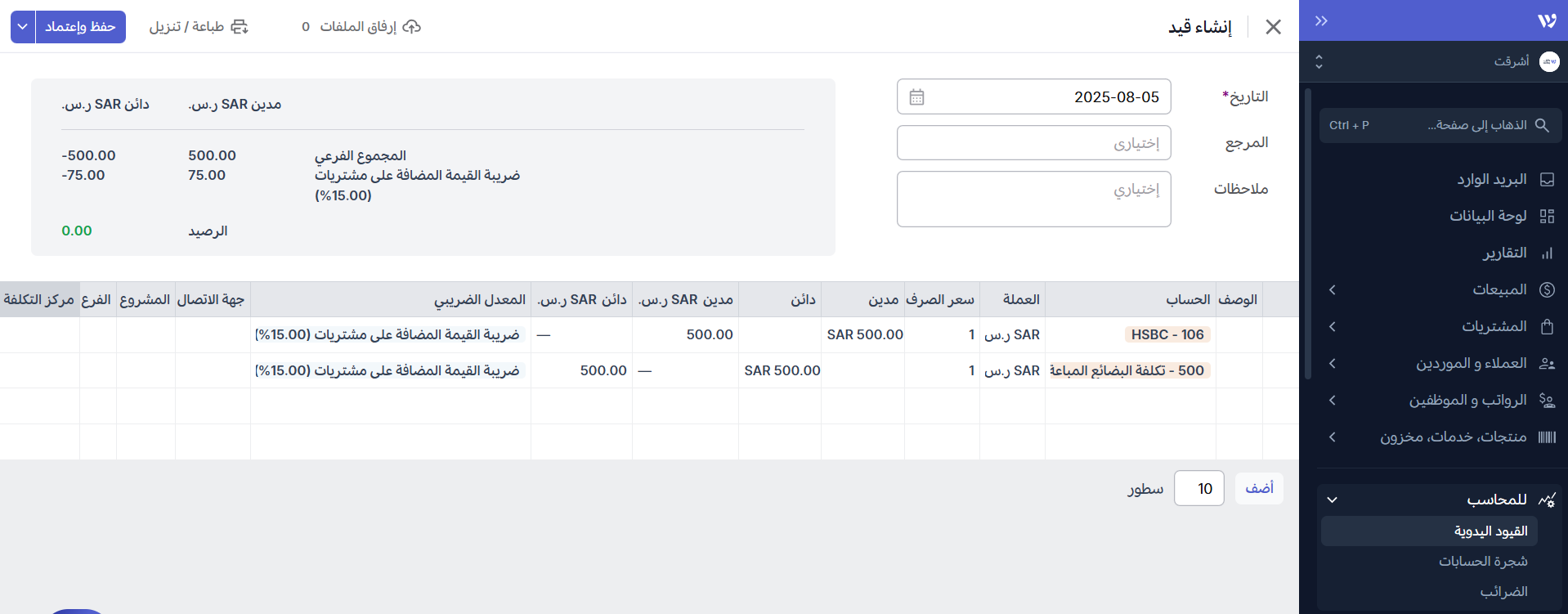Open Chart of Accounts (شجرة الحسابات)
This screenshot has width=1568, height=614.
(x=1482, y=561)
